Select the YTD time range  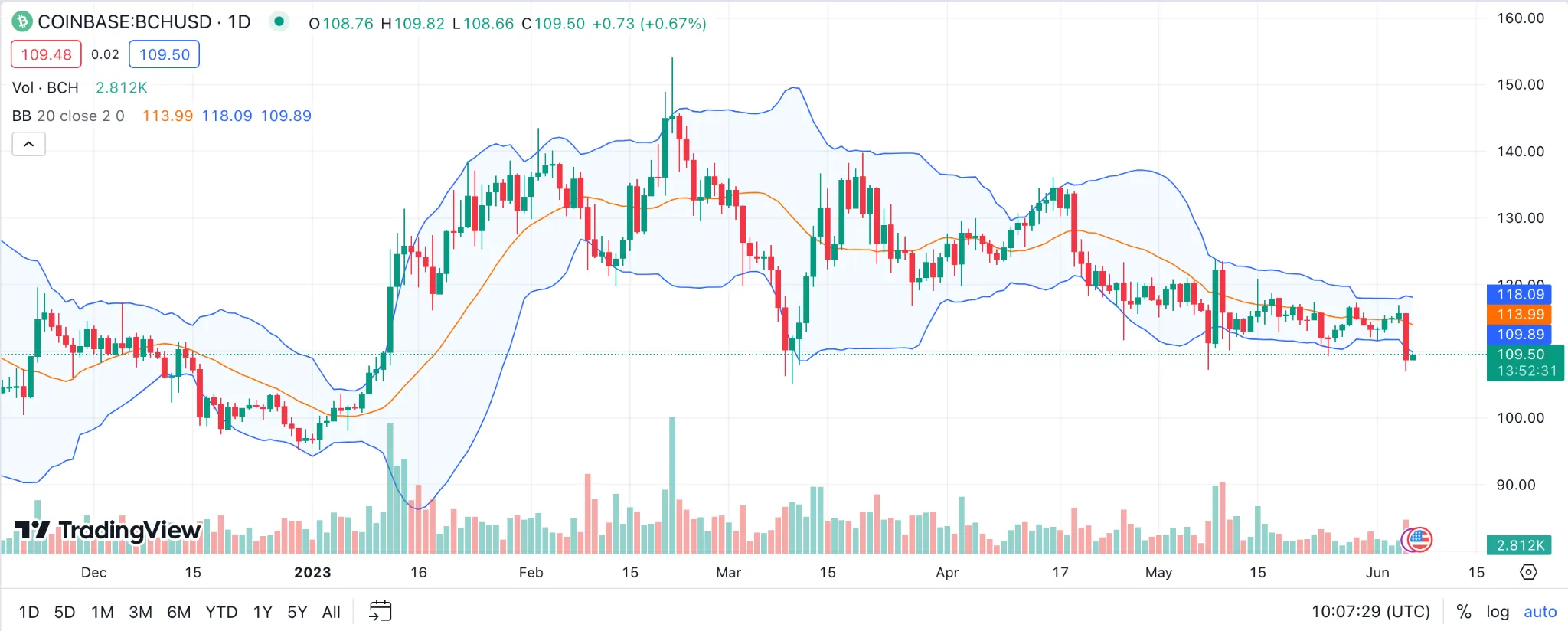[x=221, y=612]
